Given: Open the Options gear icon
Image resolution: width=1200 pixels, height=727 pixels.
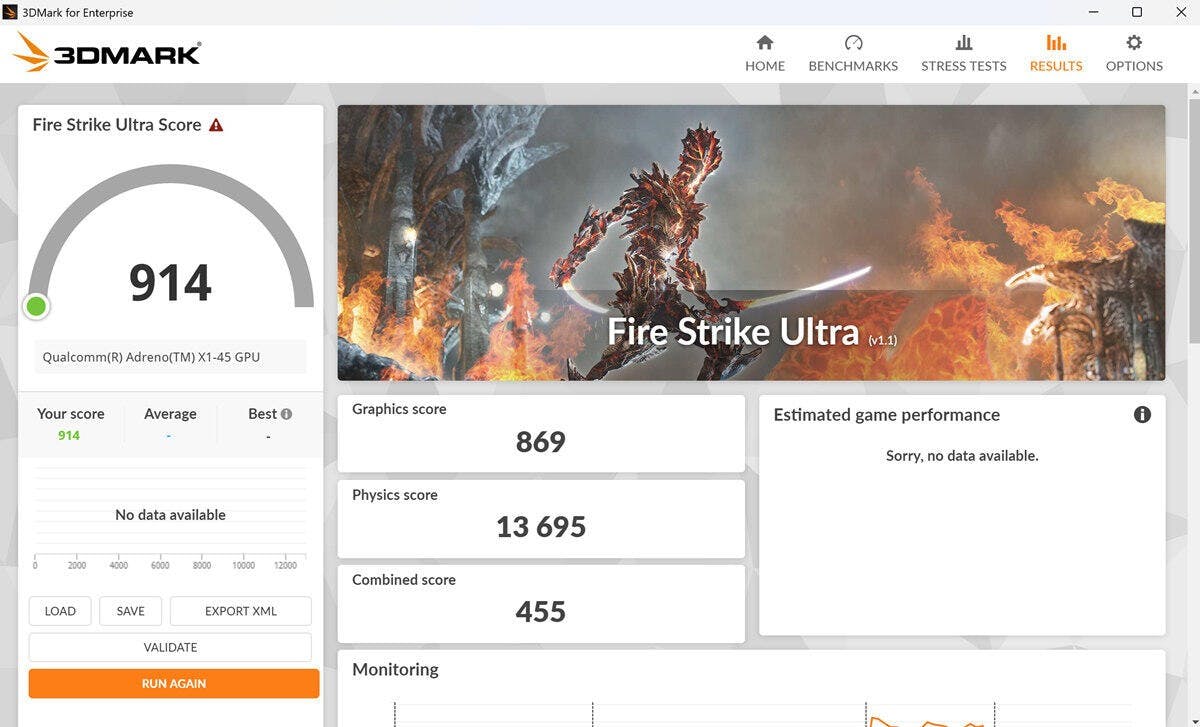Looking at the screenshot, I should click(1134, 43).
